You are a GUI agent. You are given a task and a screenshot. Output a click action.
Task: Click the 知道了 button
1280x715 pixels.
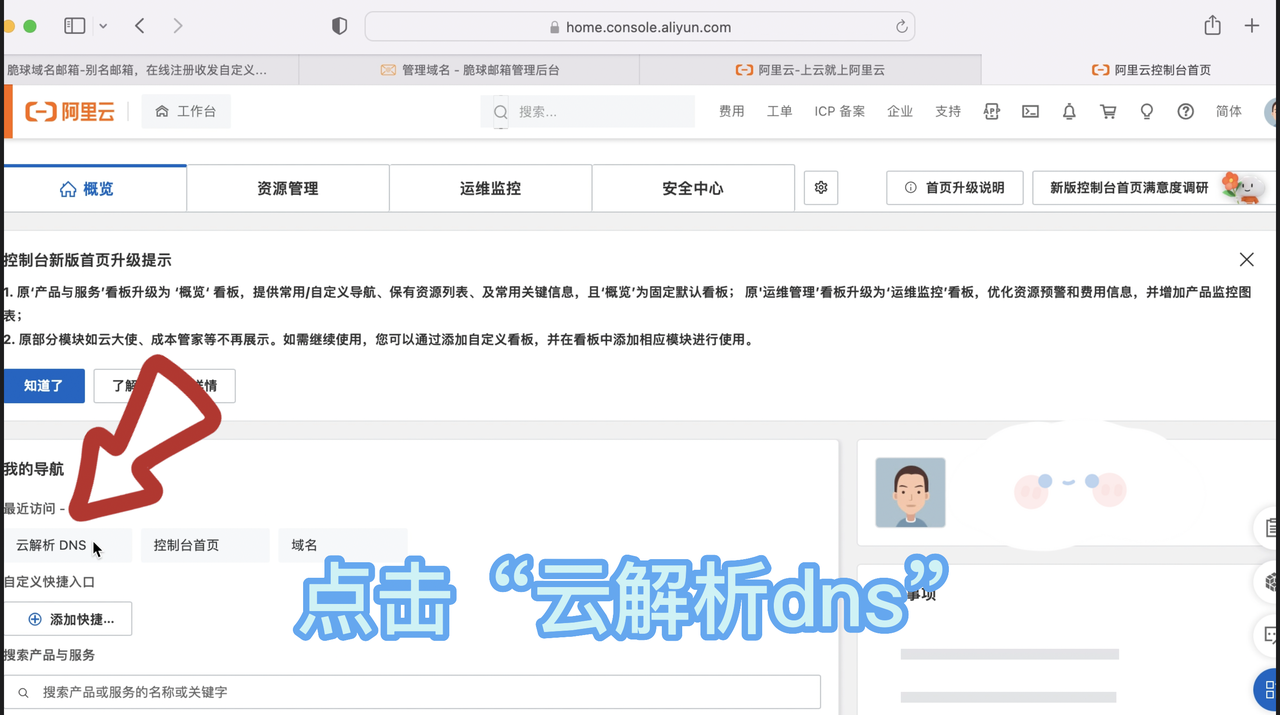tap(43, 386)
